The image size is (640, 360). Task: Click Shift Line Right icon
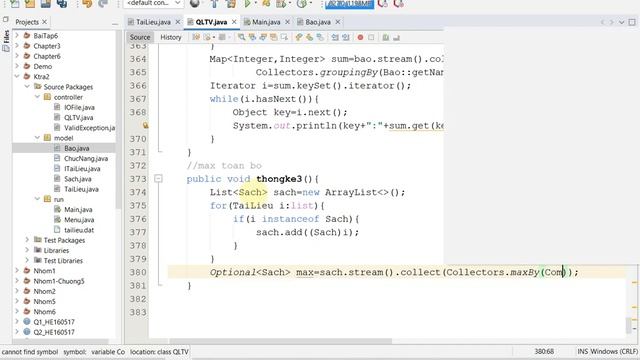click(x=346, y=37)
